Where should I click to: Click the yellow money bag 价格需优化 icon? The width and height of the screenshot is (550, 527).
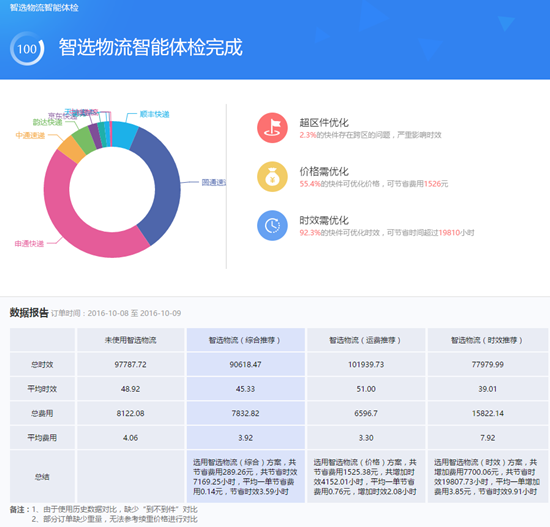click(272, 176)
